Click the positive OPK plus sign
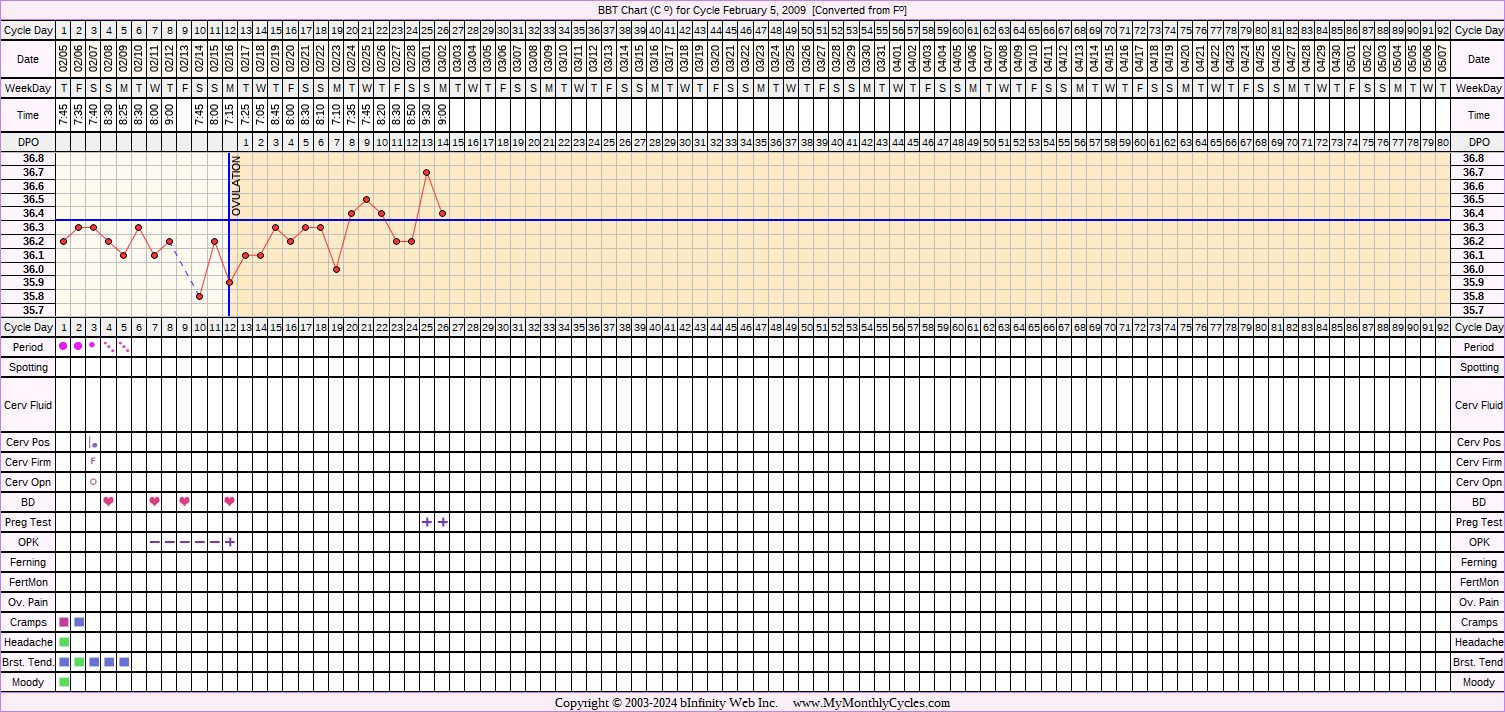Screen dimensions: 1505x712 click(x=230, y=542)
